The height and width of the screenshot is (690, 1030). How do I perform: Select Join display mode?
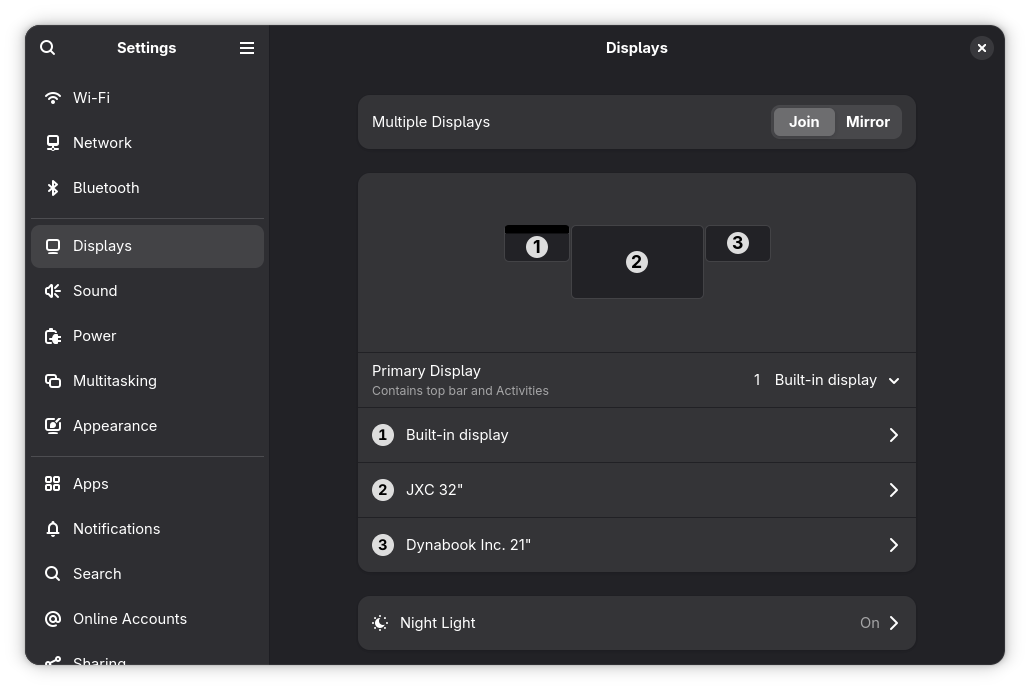(804, 122)
